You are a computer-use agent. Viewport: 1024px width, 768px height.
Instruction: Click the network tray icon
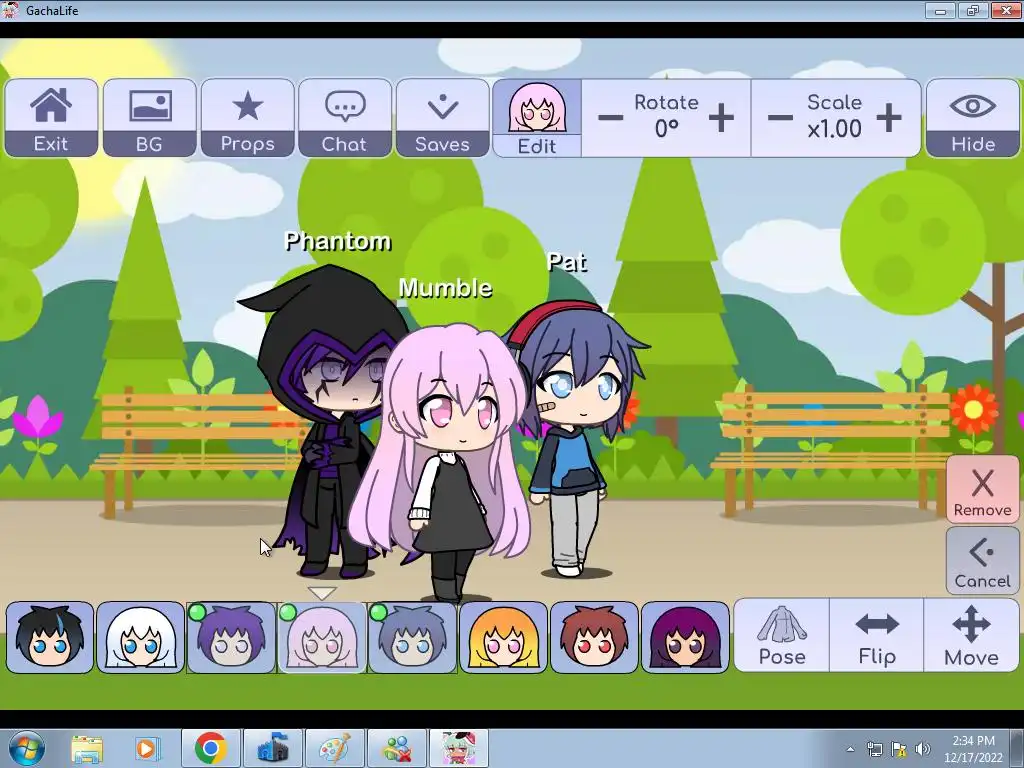point(874,750)
